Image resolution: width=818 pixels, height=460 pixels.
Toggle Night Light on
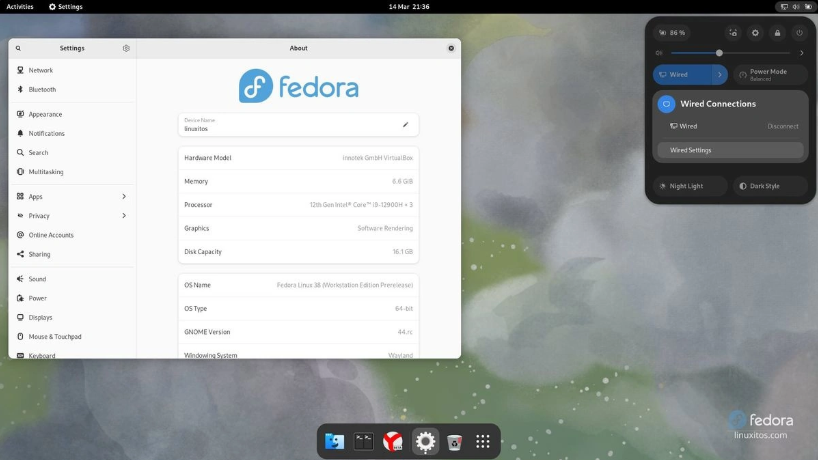point(689,186)
